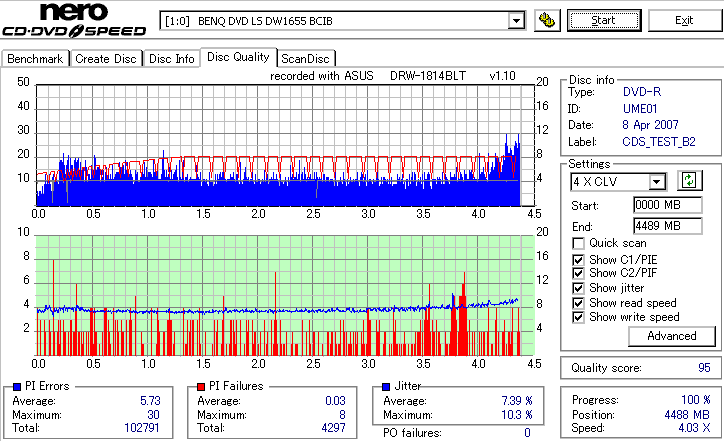The image size is (724, 441).
Task: Switch to the Benchmark tab
Action: [35, 59]
